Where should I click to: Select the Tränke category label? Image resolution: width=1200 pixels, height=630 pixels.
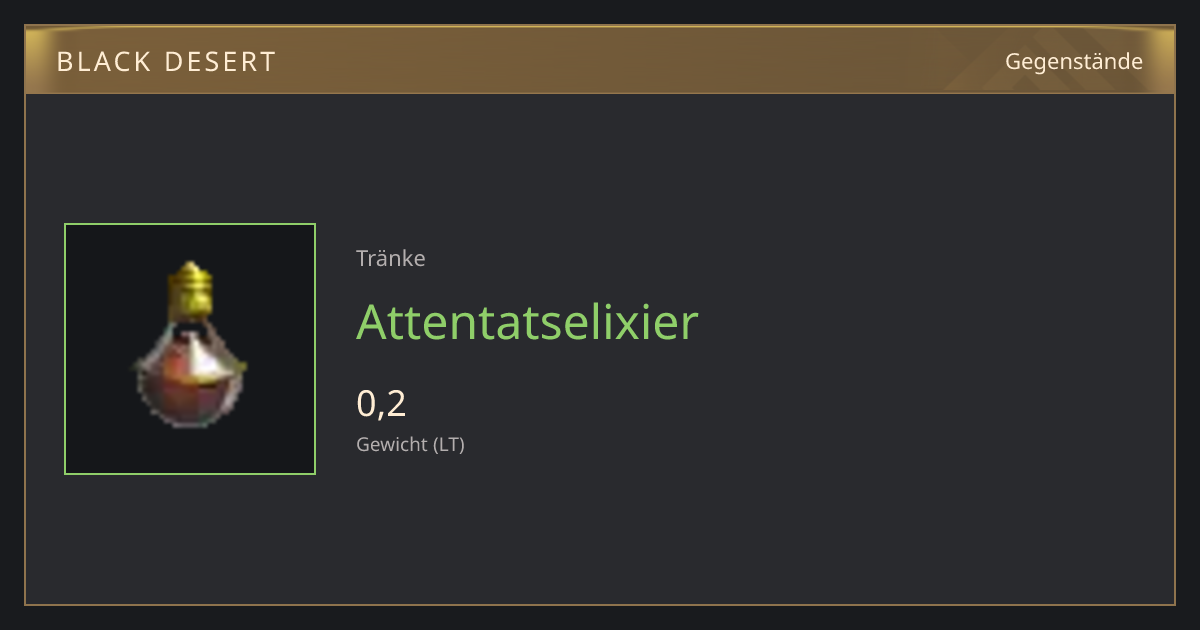[x=391, y=258]
